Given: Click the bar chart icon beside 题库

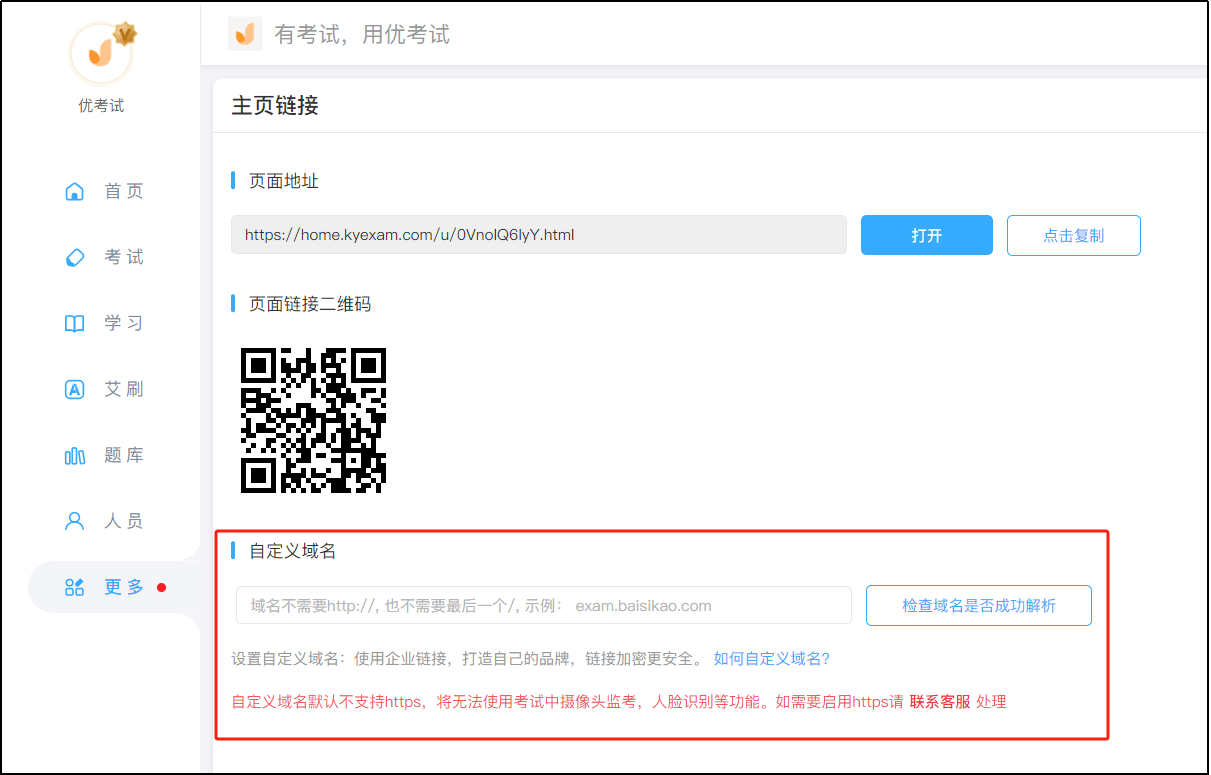Looking at the screenshot, I should (x=74, y=455).
